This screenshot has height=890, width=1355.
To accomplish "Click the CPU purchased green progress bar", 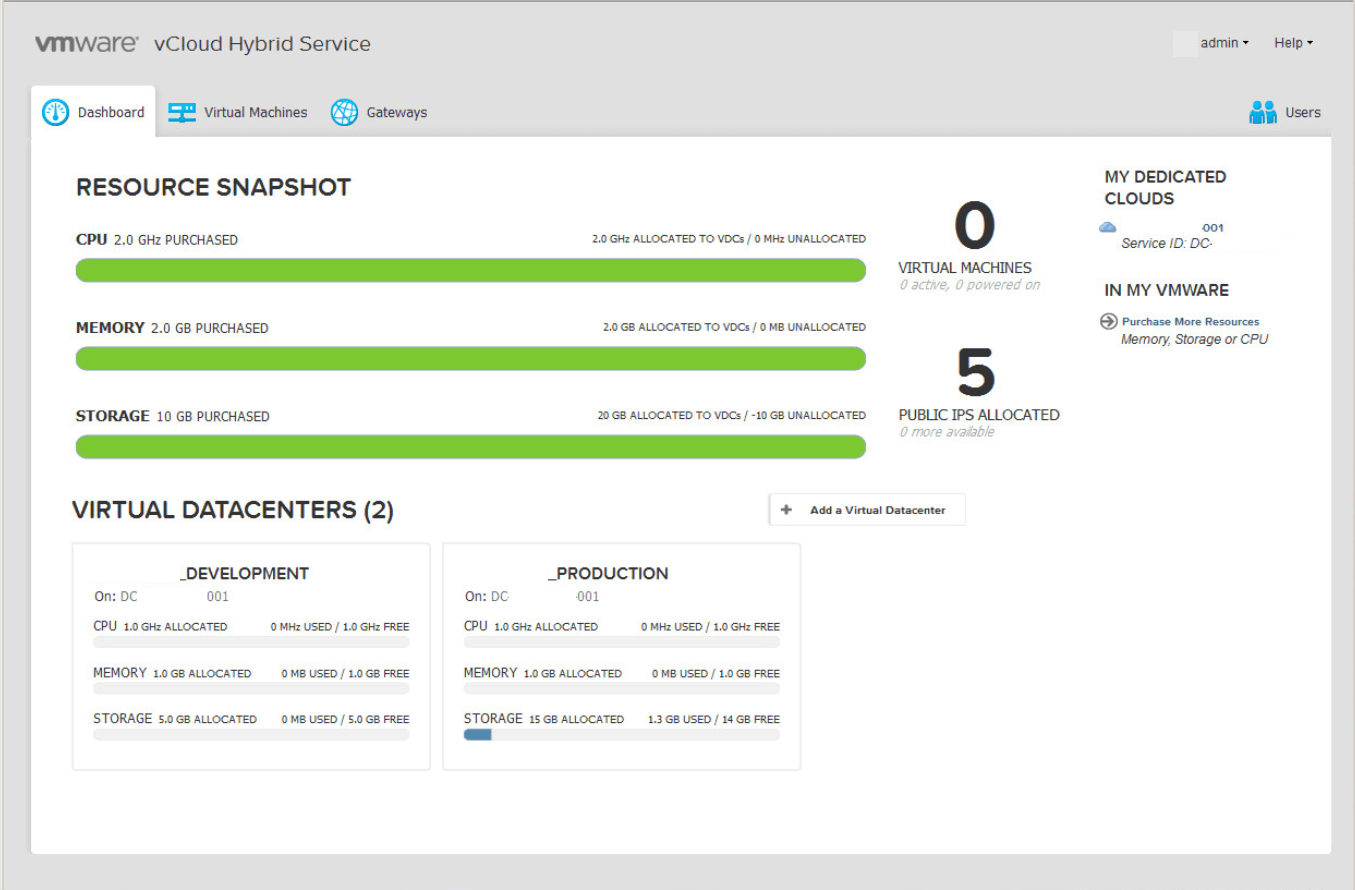I will tap(471, 270).
